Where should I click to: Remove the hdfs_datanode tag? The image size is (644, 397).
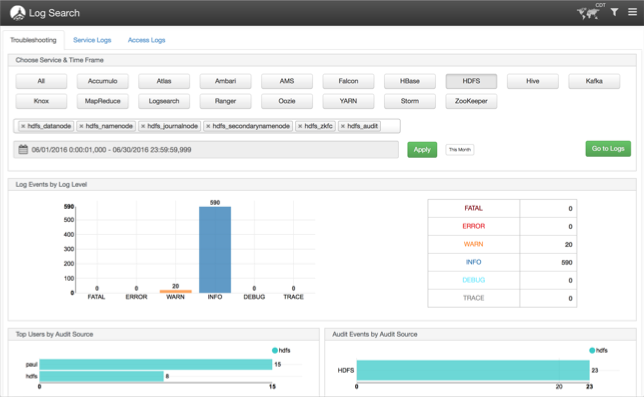23,126
